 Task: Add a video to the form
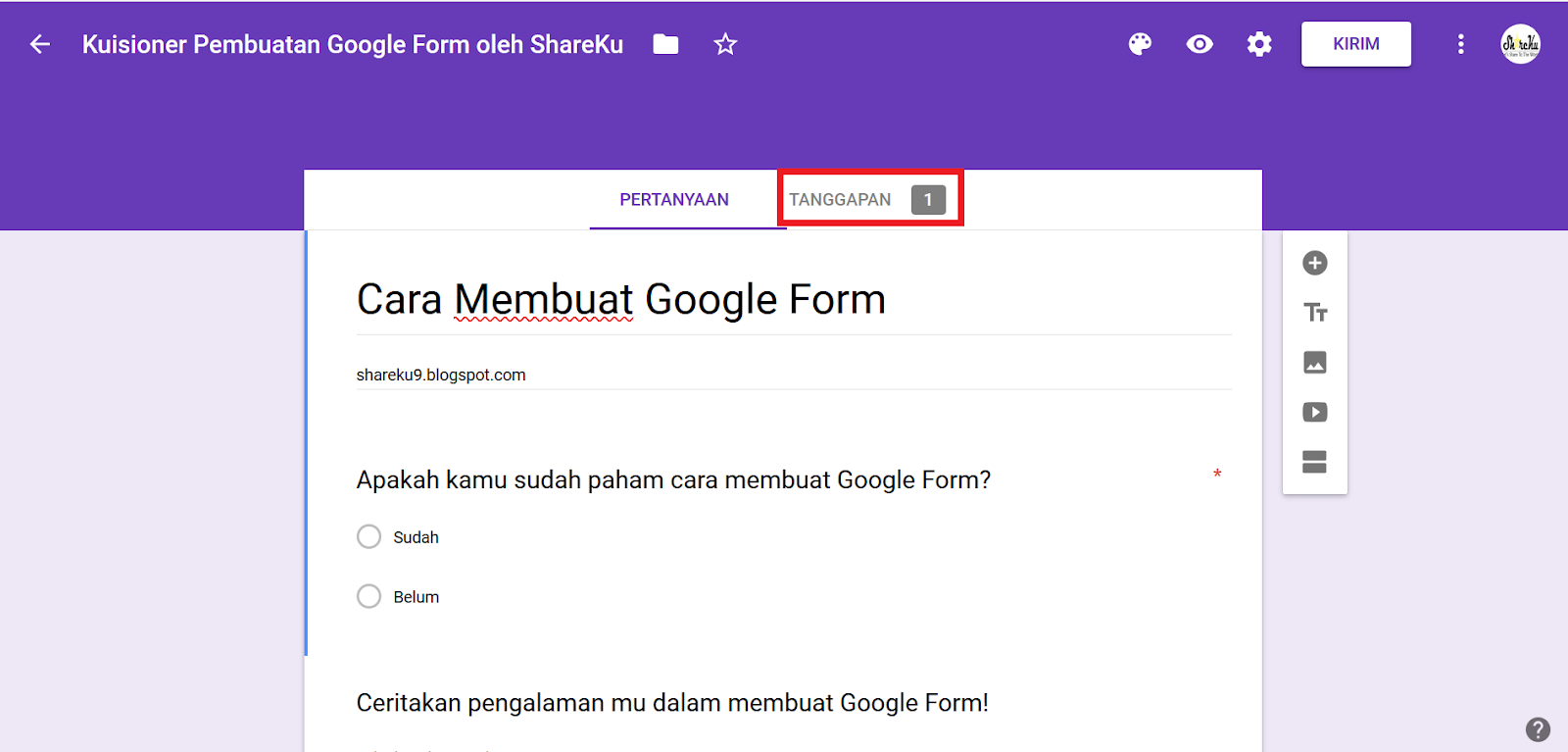pyautogui.click(x=1315, y=412)
